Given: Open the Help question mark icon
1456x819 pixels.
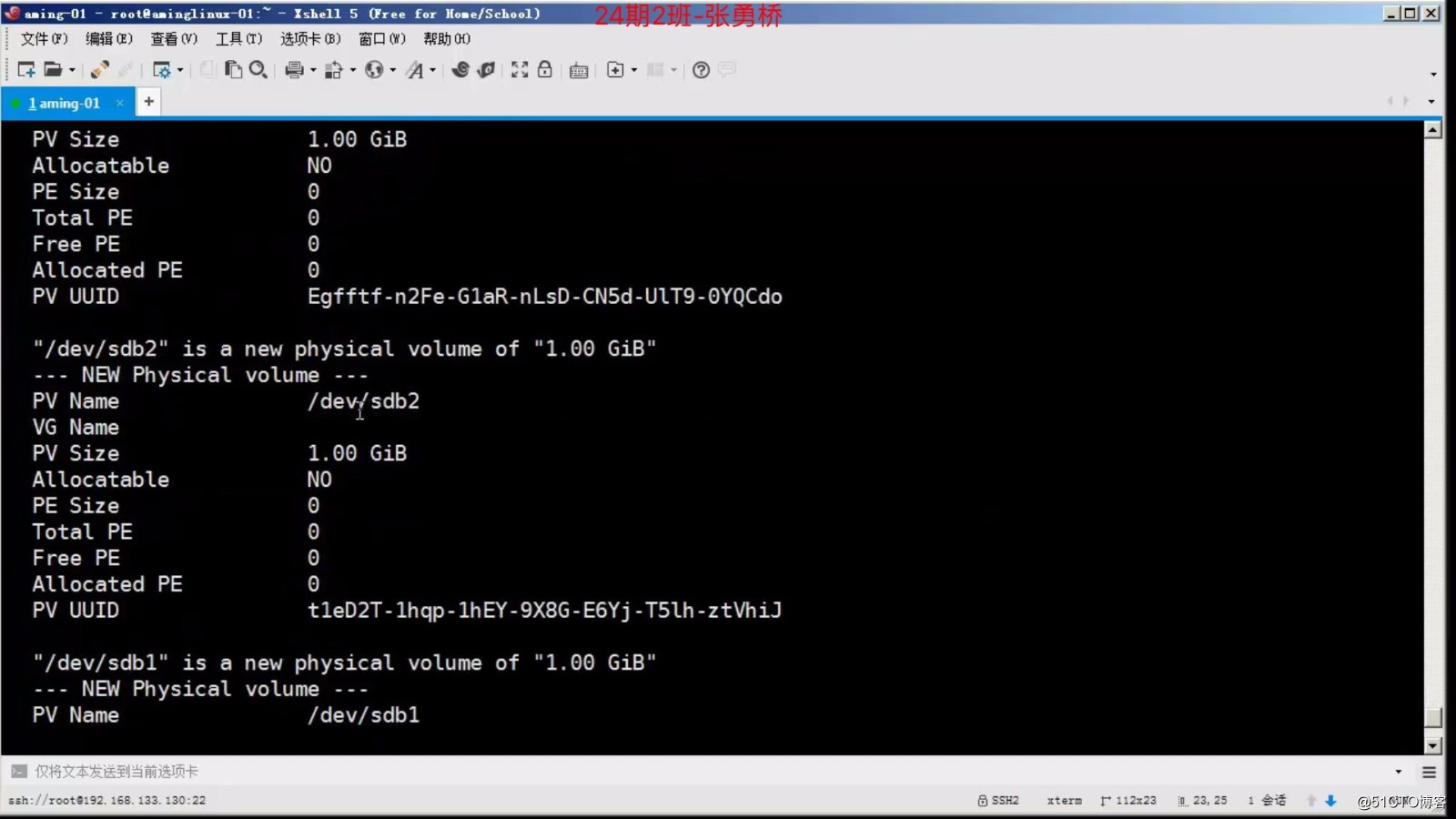Looking at the screenshot, I should tap(701, 70).
